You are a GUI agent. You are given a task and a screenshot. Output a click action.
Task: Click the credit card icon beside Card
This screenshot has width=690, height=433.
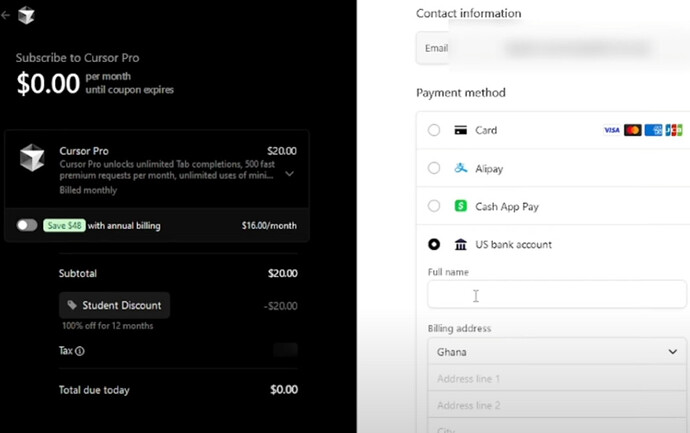tap(461, 130)
